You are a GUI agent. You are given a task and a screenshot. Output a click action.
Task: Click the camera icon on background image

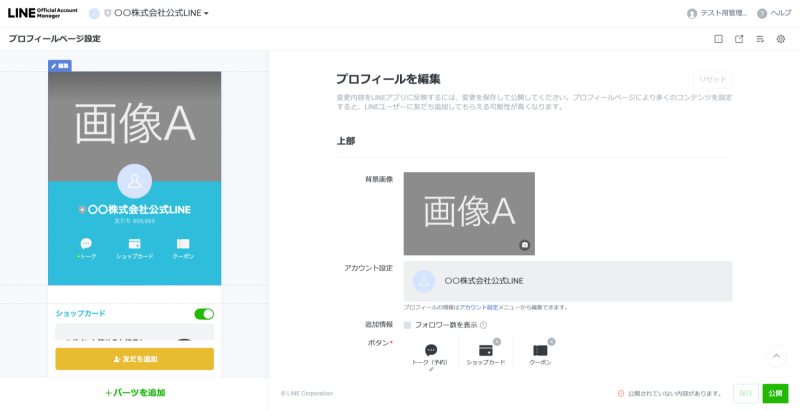[524, 245]
